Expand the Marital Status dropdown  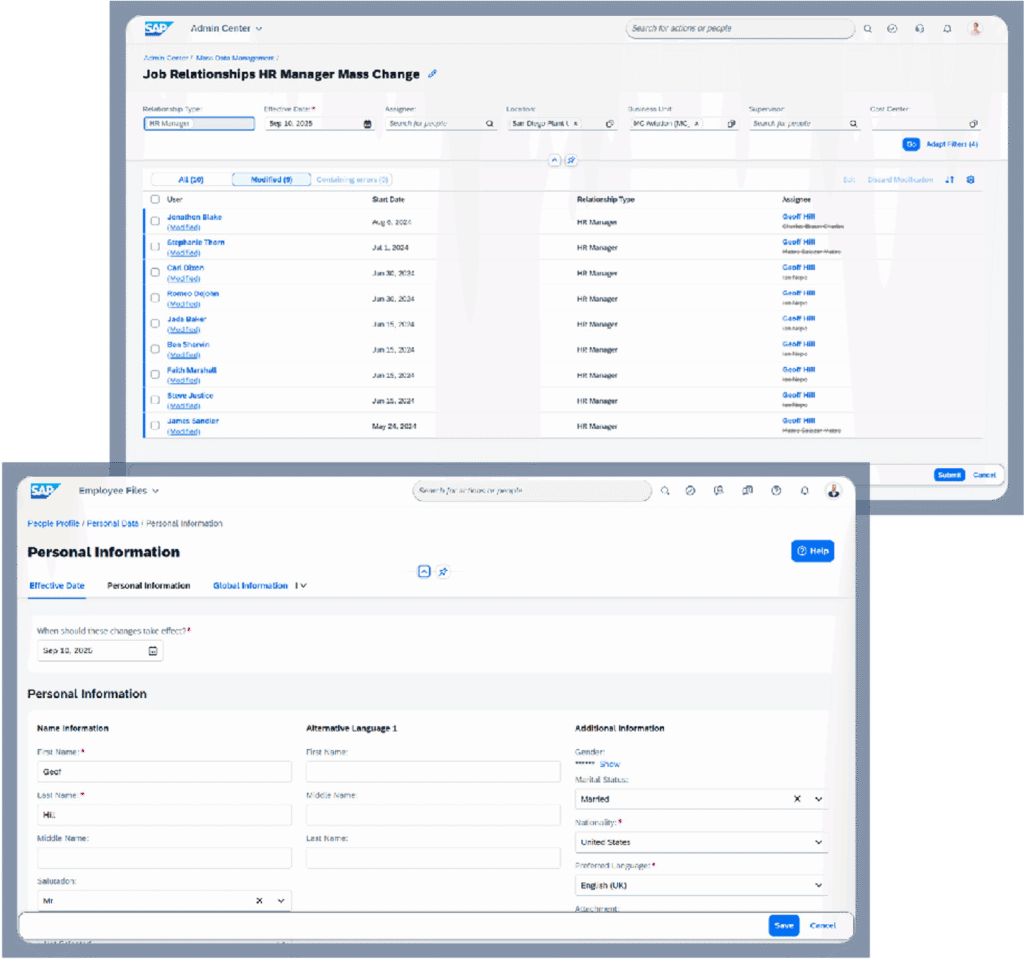(818, 798)
